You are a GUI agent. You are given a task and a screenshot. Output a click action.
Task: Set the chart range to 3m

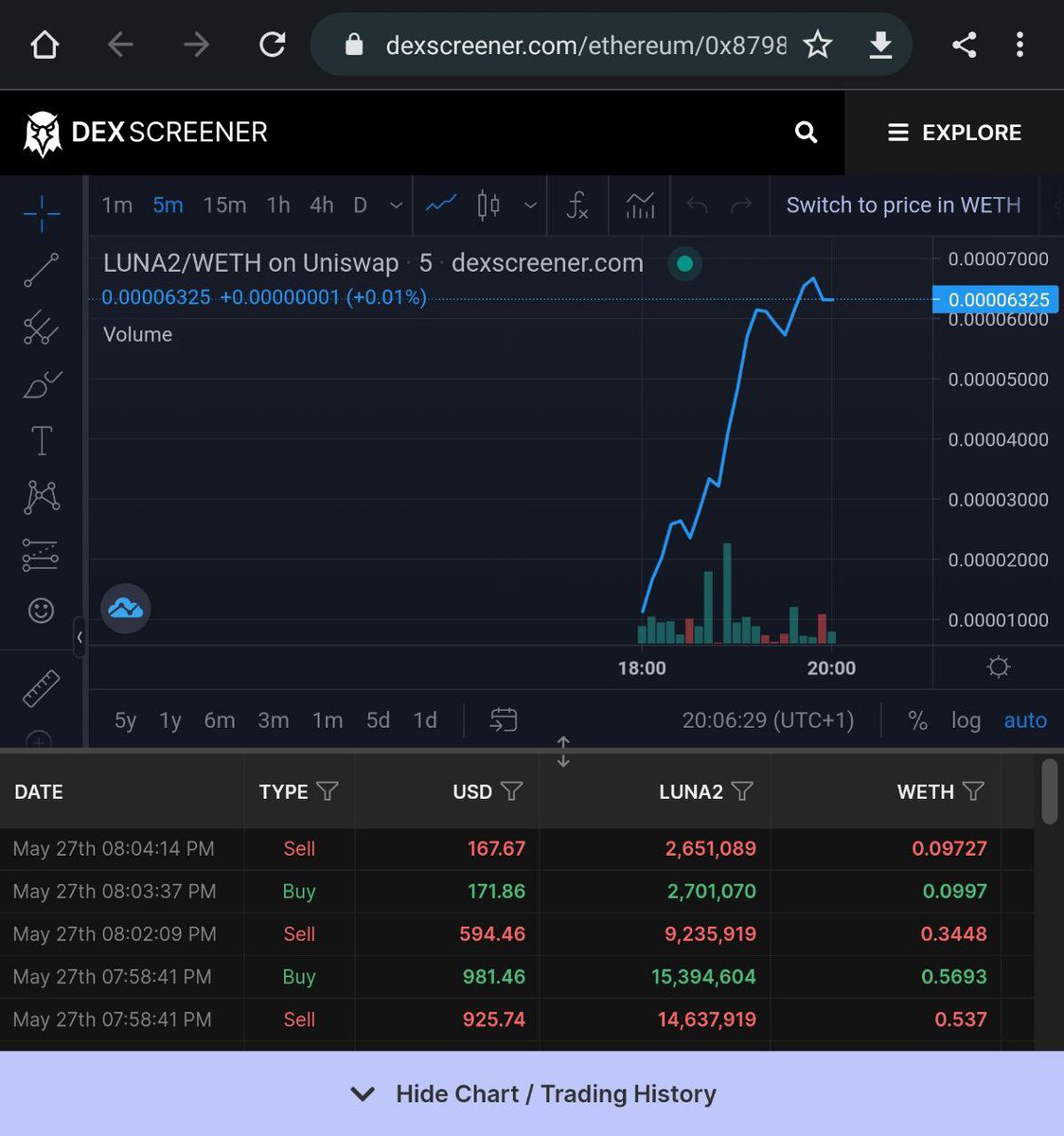pos(274,720)
